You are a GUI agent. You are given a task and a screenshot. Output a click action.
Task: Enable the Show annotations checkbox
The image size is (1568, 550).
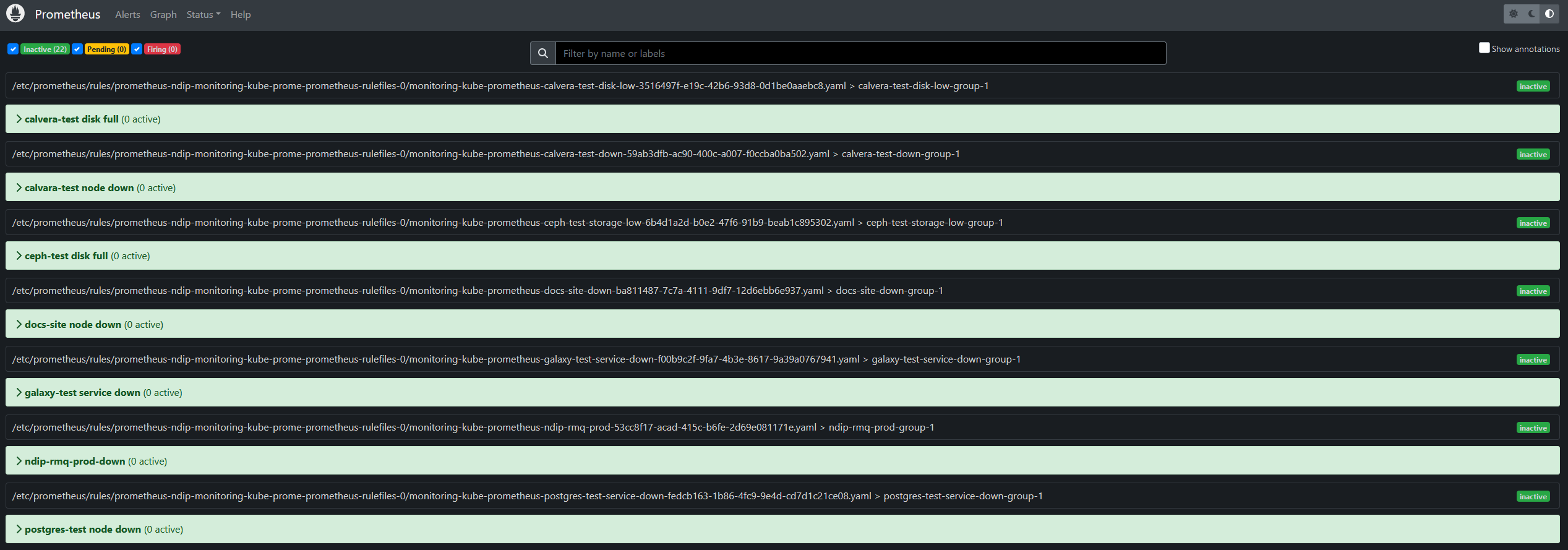(1484, 48)
